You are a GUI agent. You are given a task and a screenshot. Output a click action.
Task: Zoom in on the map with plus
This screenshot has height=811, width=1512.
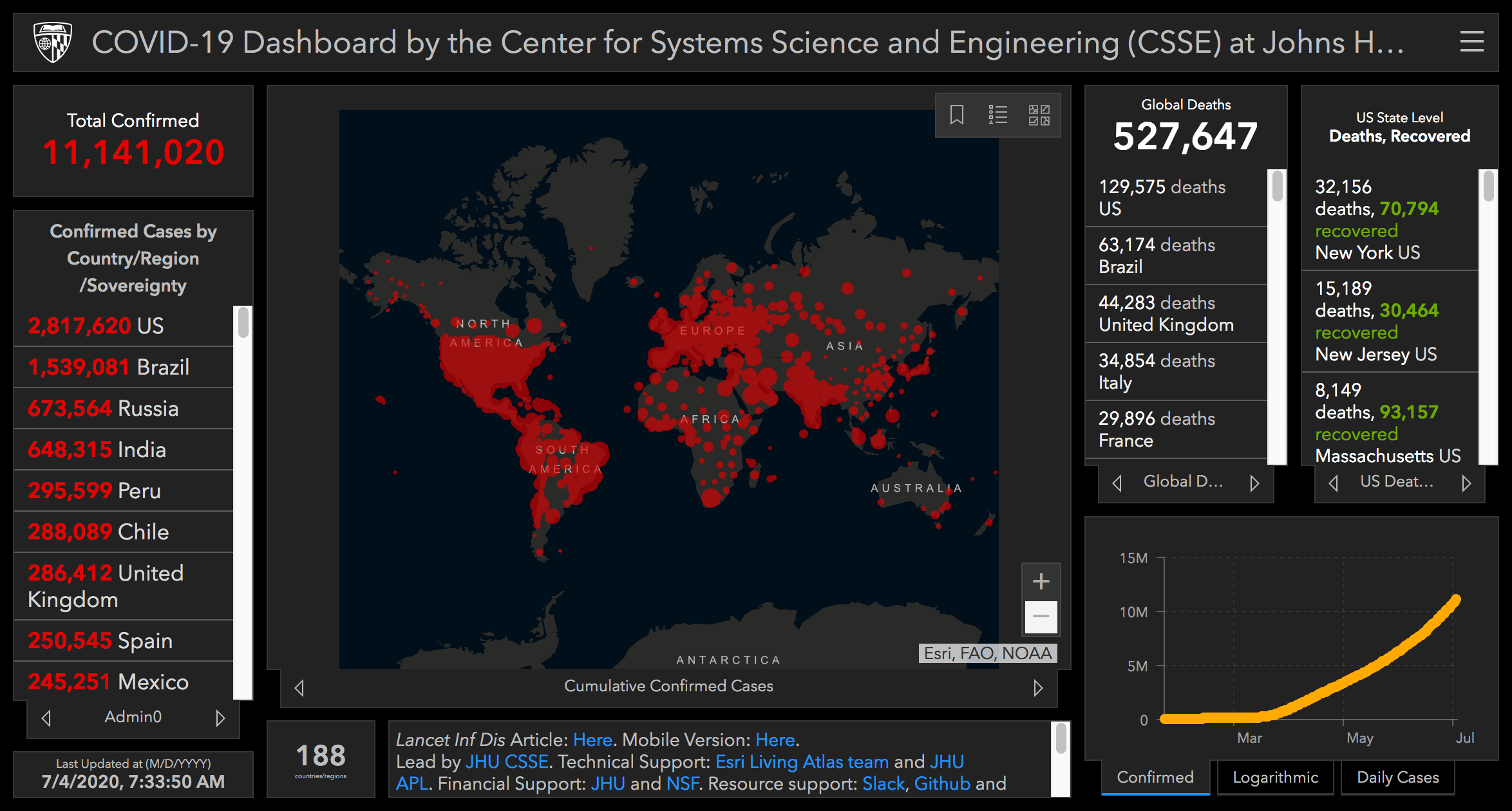tap(1041, 581)
